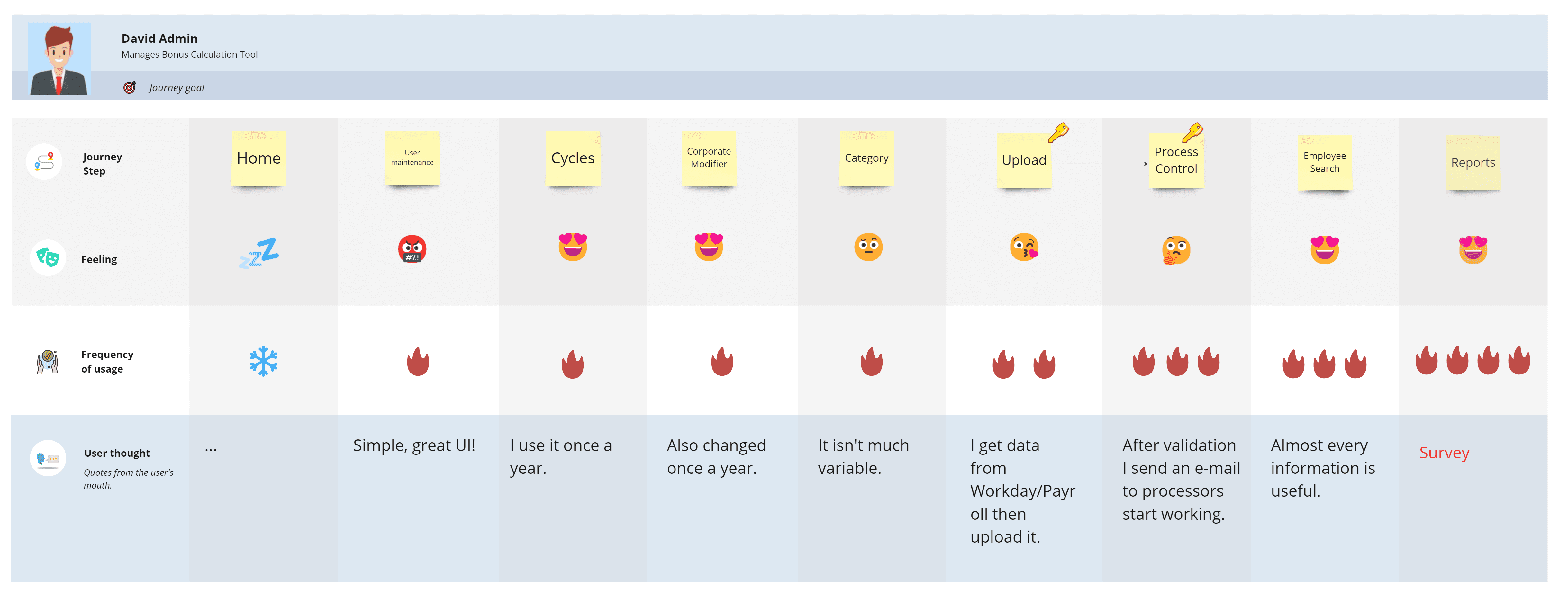Click the kissing face emoji under Upload

pyautogui.click(x=1024, y=247)
